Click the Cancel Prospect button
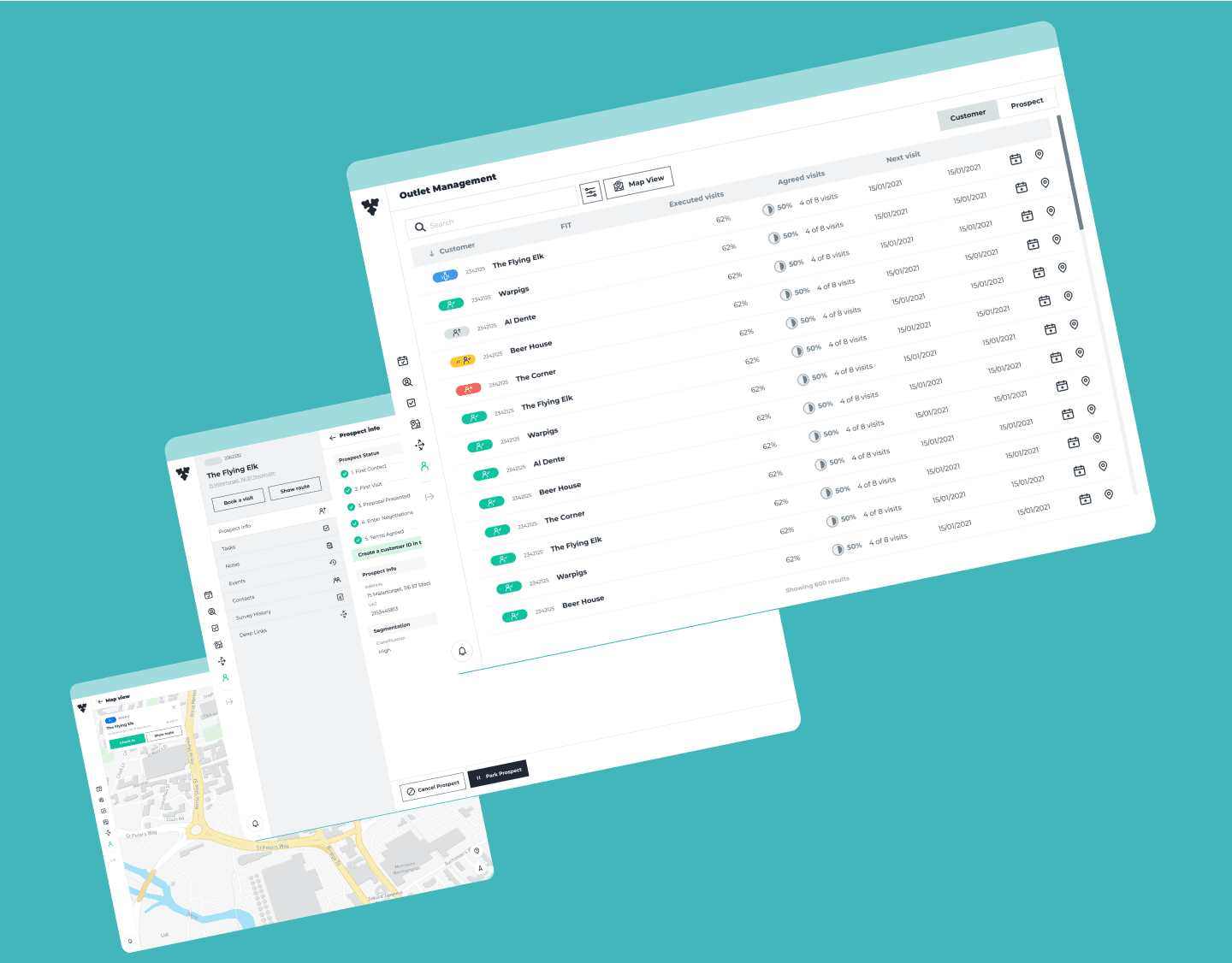 point(433,788)
